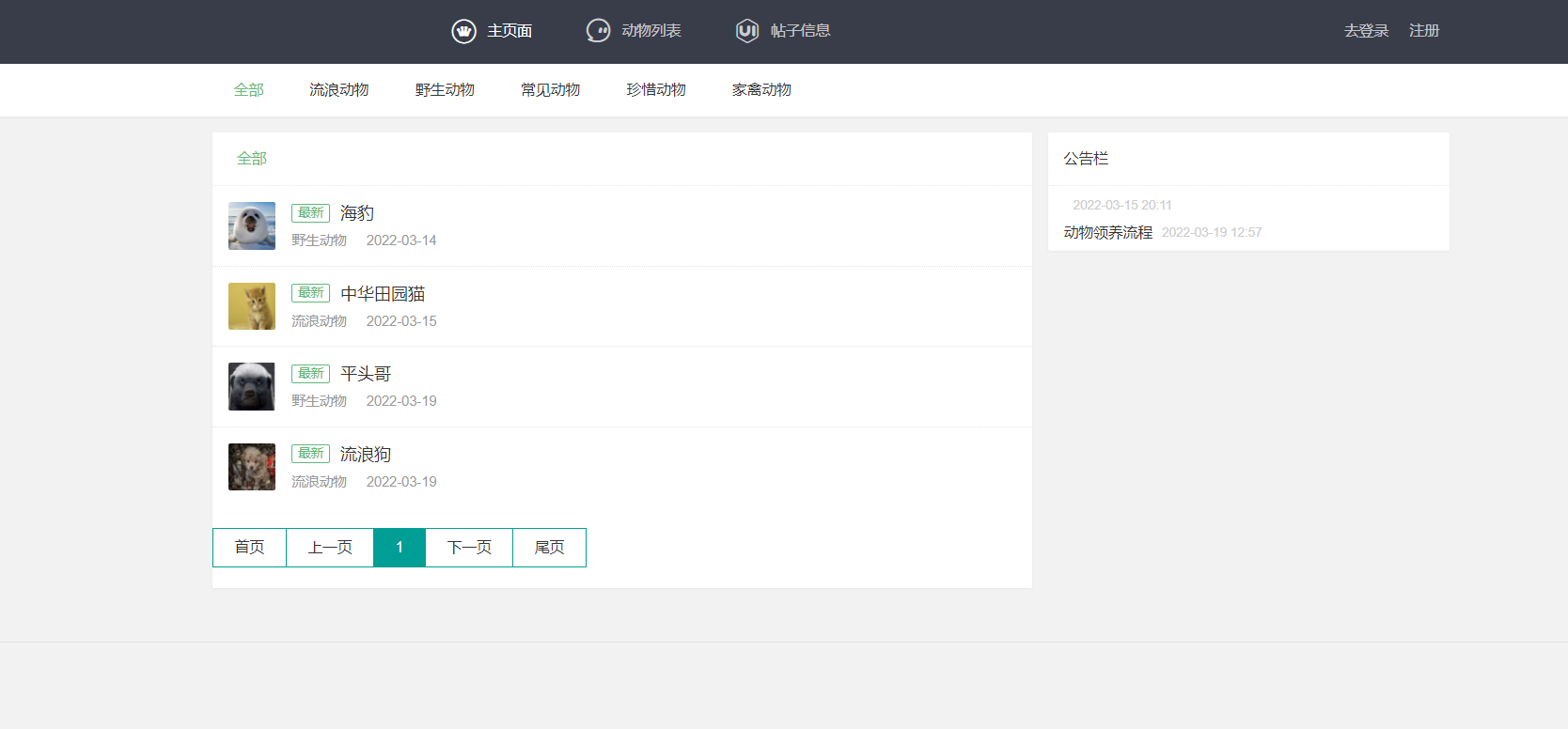This screenshot has width=1568, height=729.
Task: Click the 上一页 pagination button
Action: point(330,548)
